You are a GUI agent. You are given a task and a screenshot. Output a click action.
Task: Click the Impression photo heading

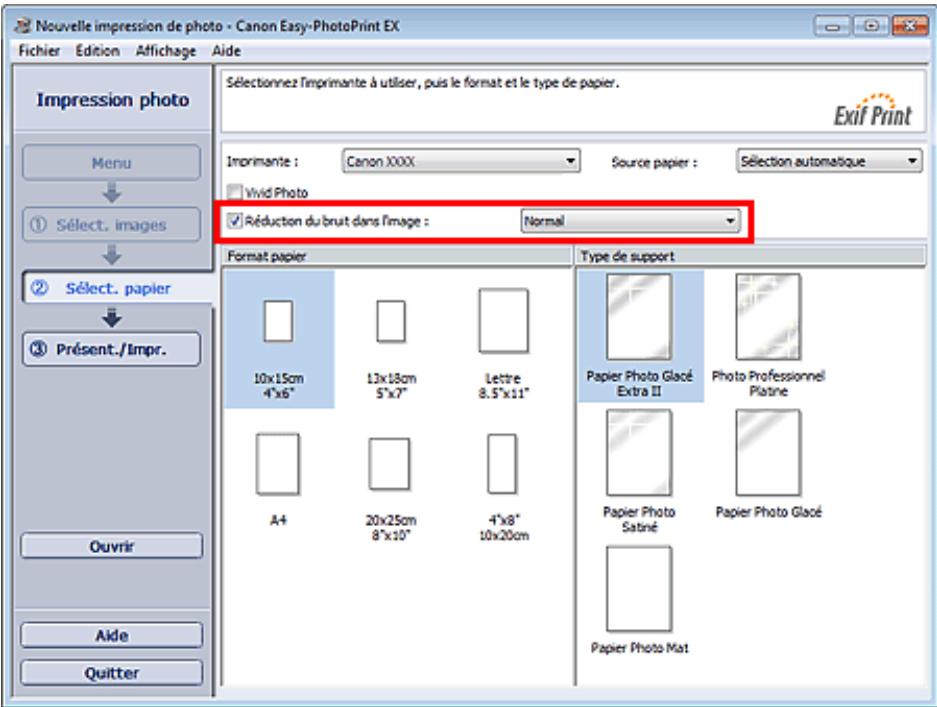113,100
